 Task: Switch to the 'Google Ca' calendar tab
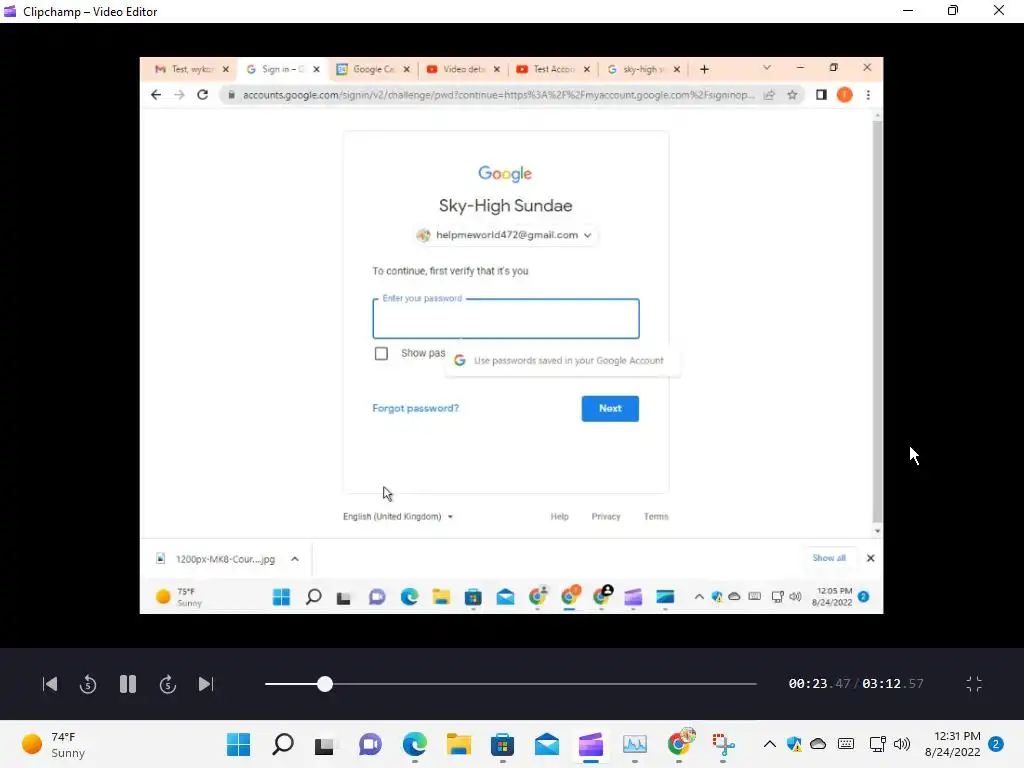(x=366, y=69)
